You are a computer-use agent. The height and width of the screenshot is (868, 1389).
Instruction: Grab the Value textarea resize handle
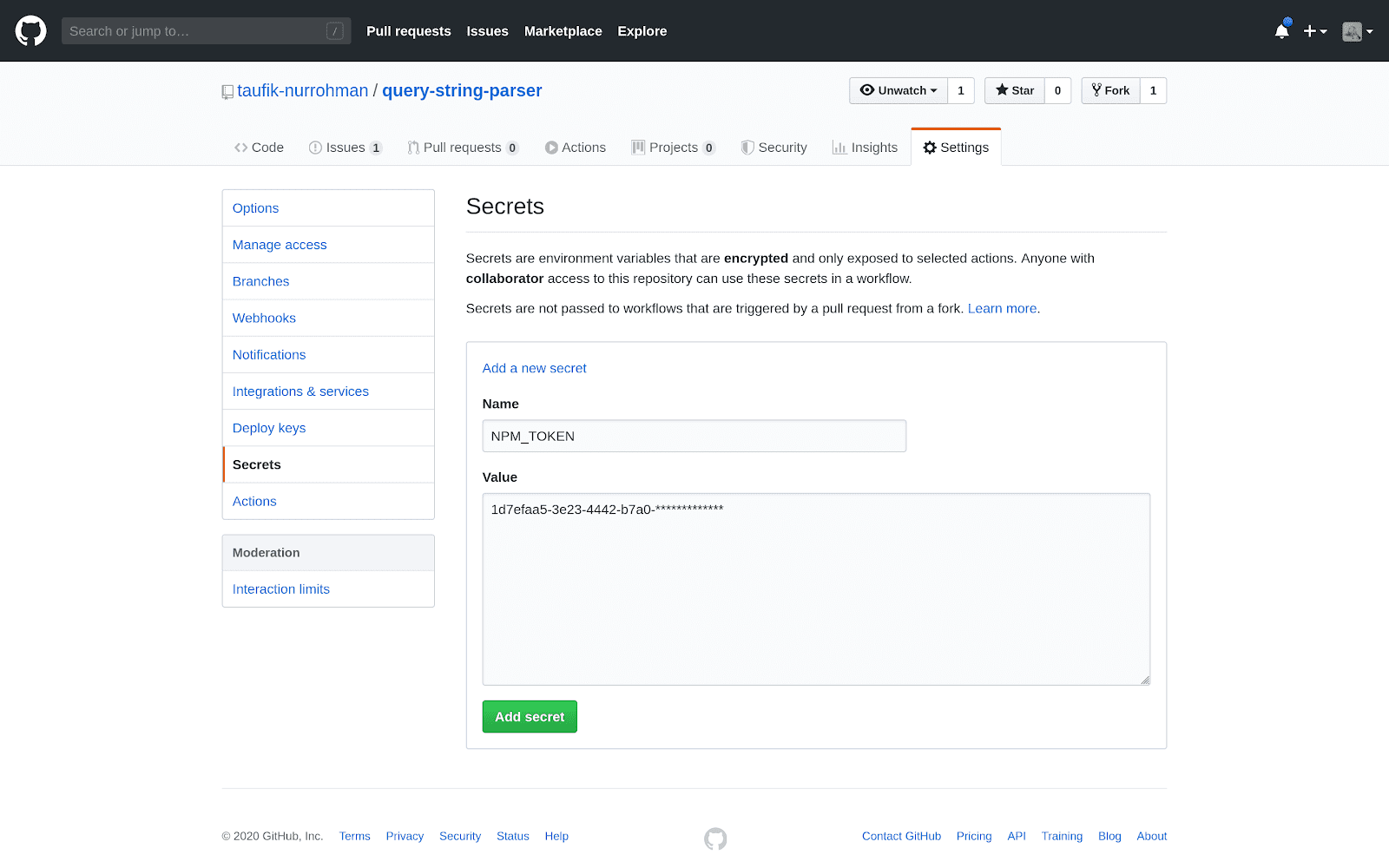click(1145, 680)
